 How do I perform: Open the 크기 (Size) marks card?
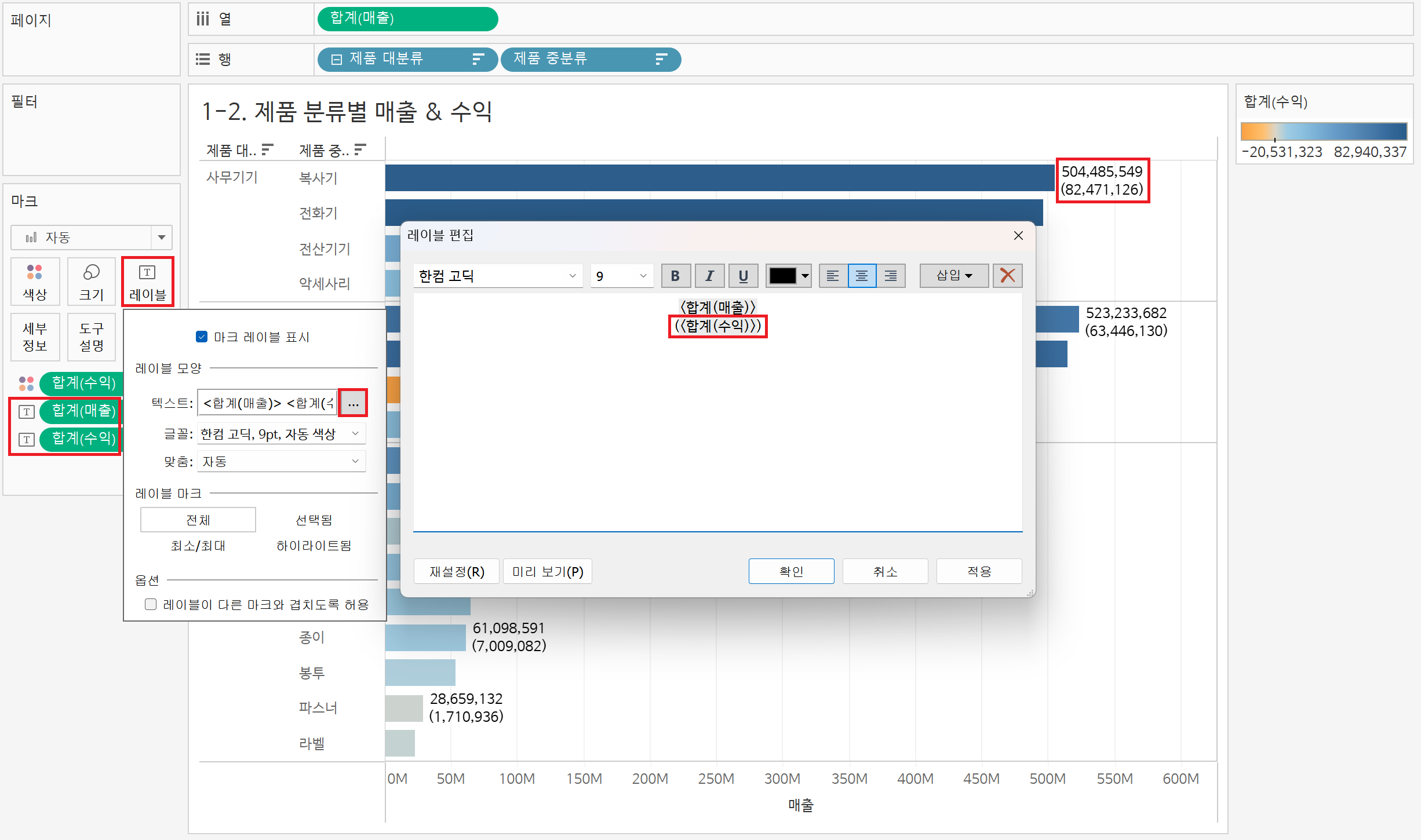tap(92, 282)
